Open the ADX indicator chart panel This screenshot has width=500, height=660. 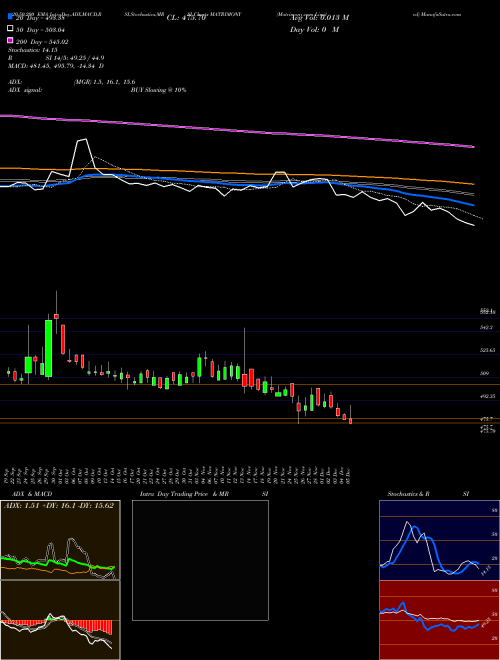tap(60, 540)
